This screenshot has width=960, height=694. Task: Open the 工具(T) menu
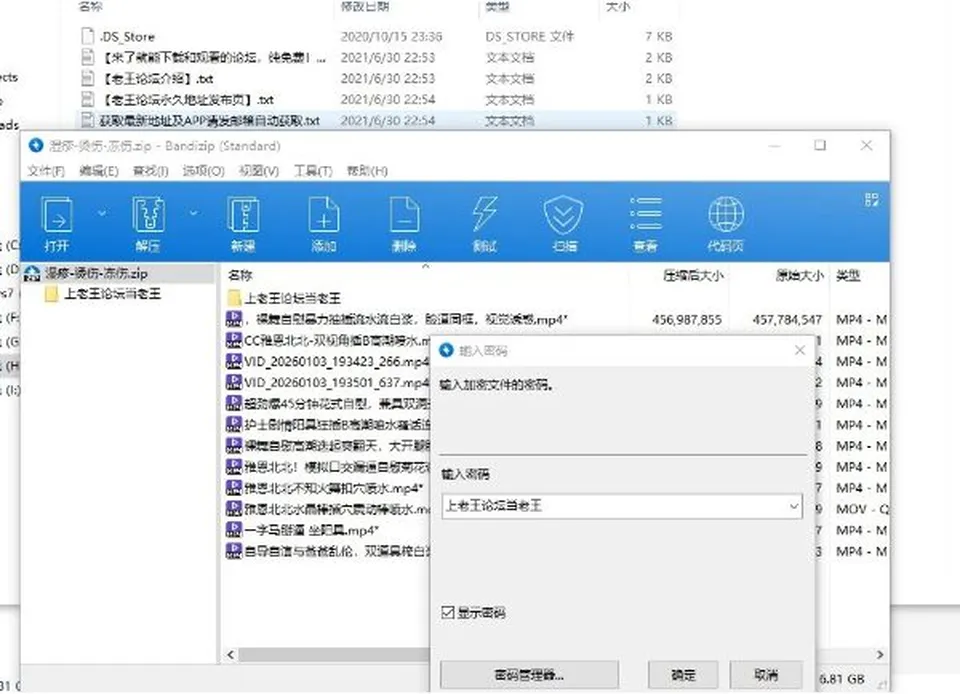pyautogui.click(x=313, y=171)
